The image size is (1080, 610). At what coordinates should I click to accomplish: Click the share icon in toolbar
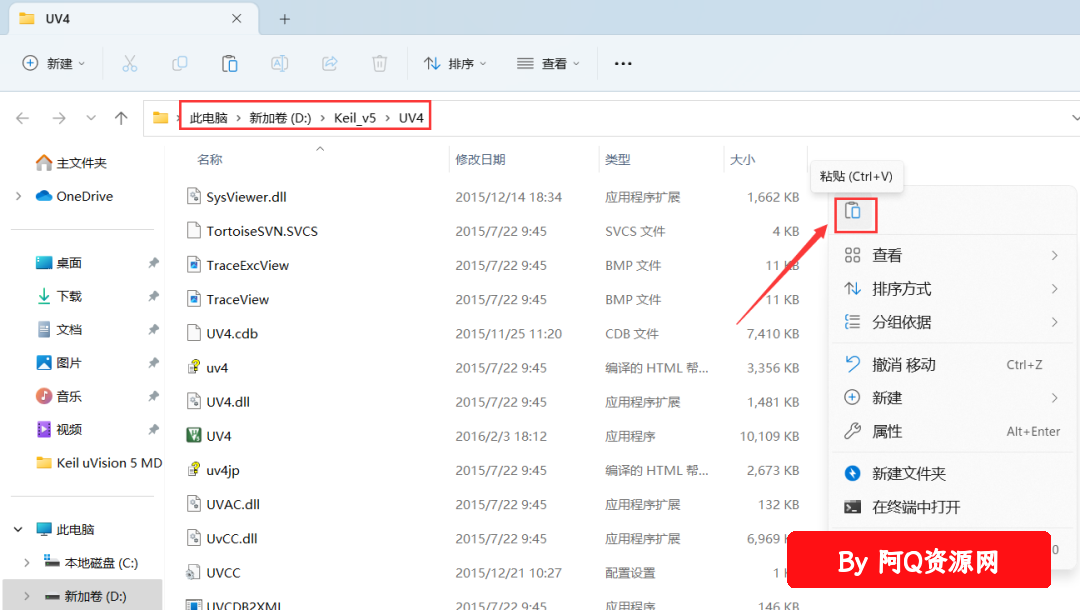click(330, 63)
